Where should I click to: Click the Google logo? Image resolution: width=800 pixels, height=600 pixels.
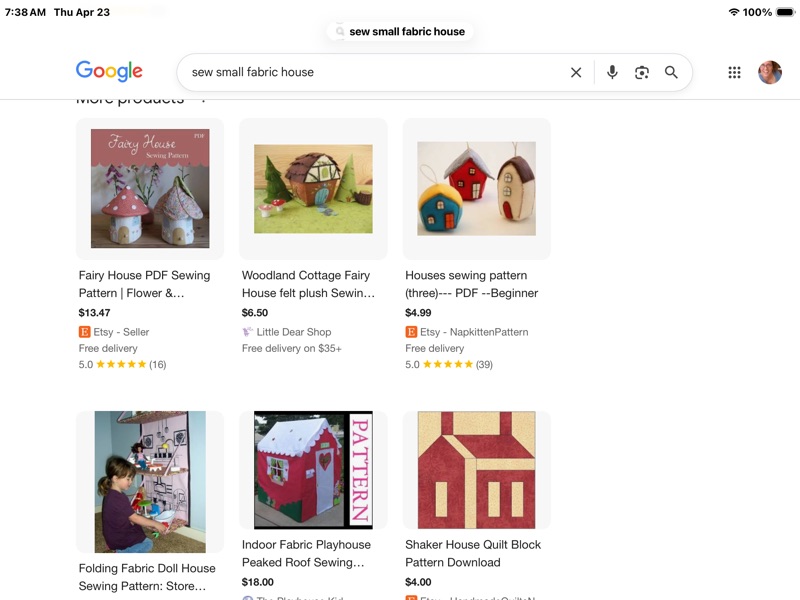[109, 71]
